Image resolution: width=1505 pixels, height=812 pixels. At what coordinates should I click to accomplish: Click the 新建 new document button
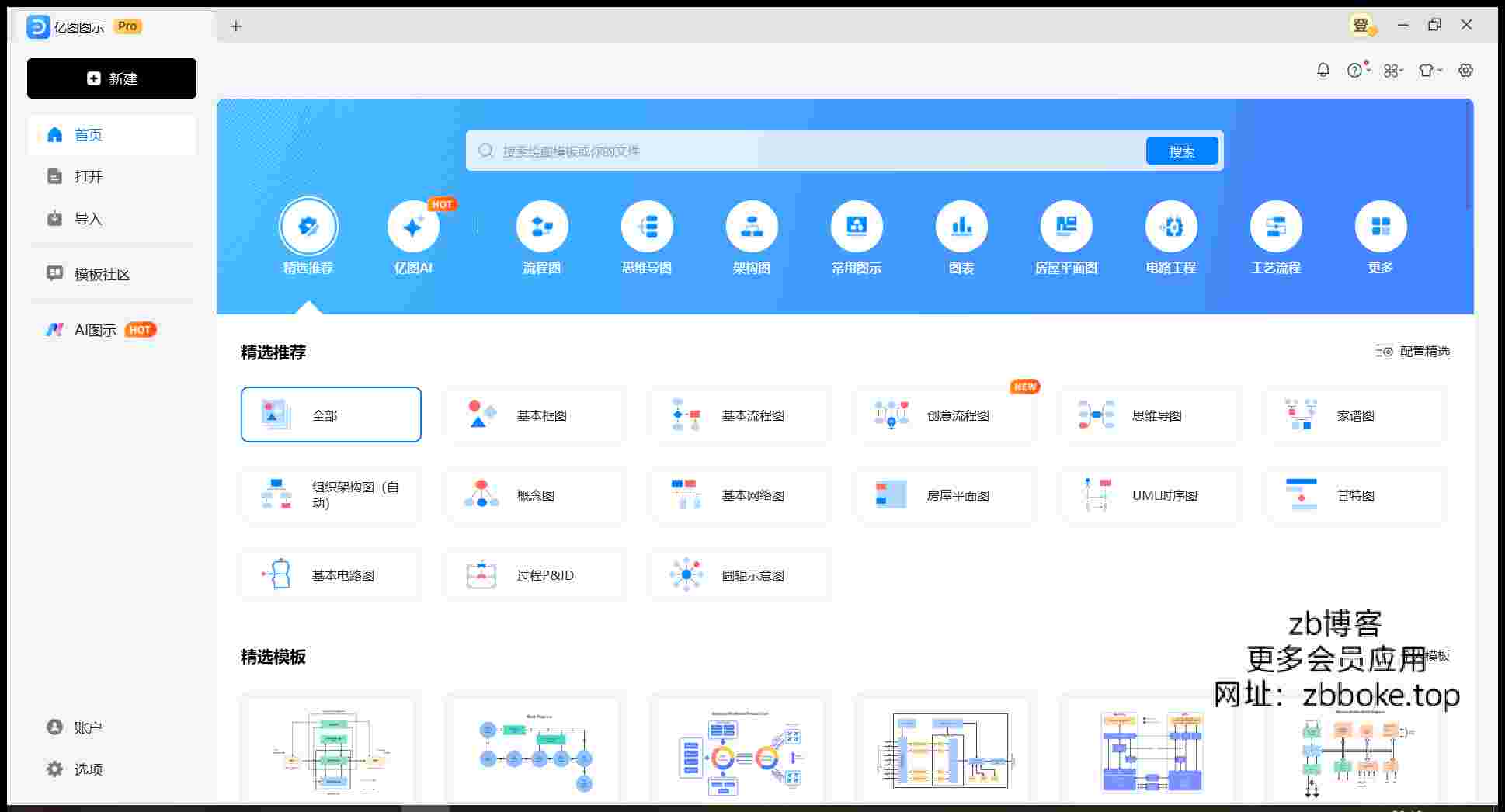112,78
